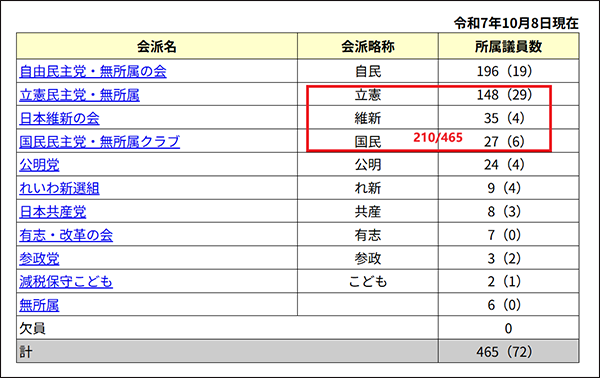600x378 pixels.
Task: Click the 日本維新の会 link
Action: [59, 118]
